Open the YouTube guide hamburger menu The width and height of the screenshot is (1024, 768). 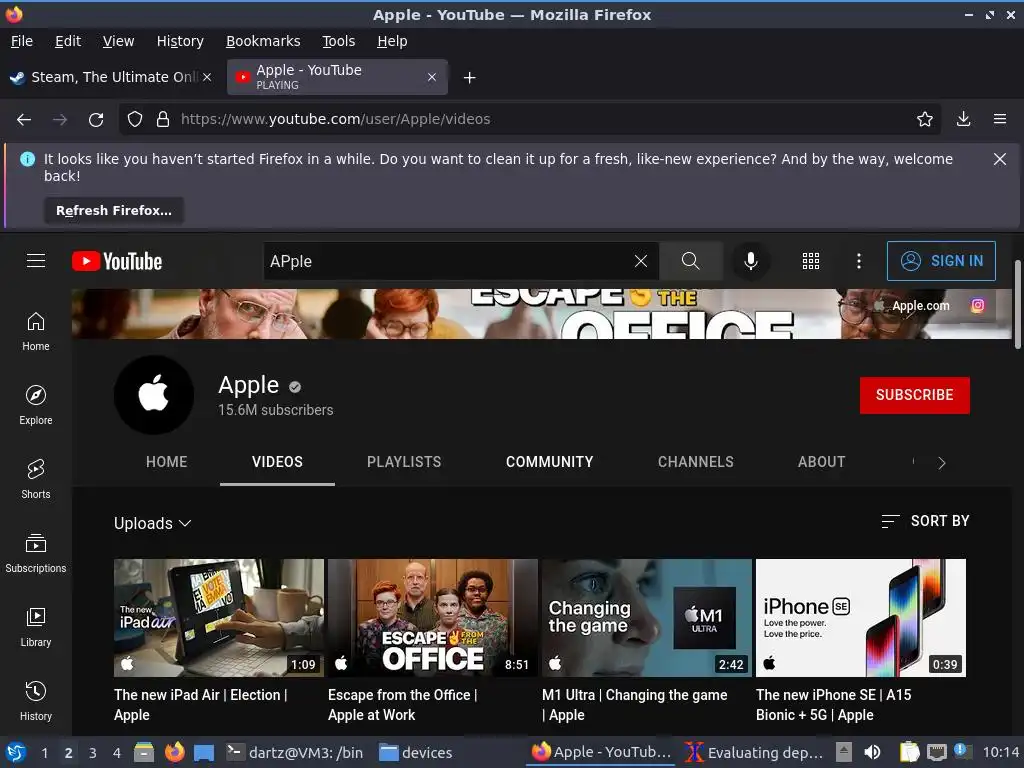[36, 261]
